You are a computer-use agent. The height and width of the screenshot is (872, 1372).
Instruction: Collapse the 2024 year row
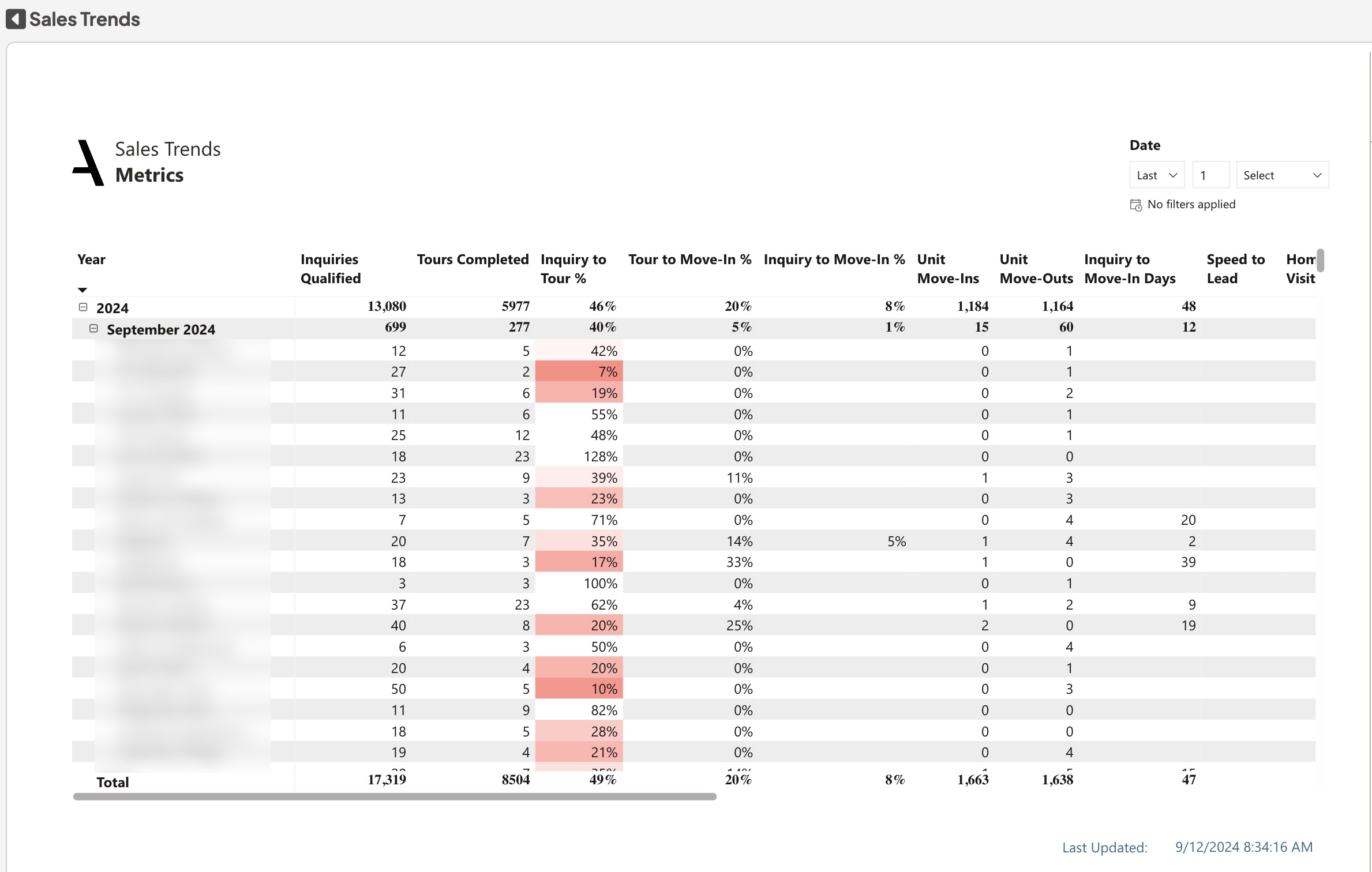pyautogui.click(x=83, y=307)
